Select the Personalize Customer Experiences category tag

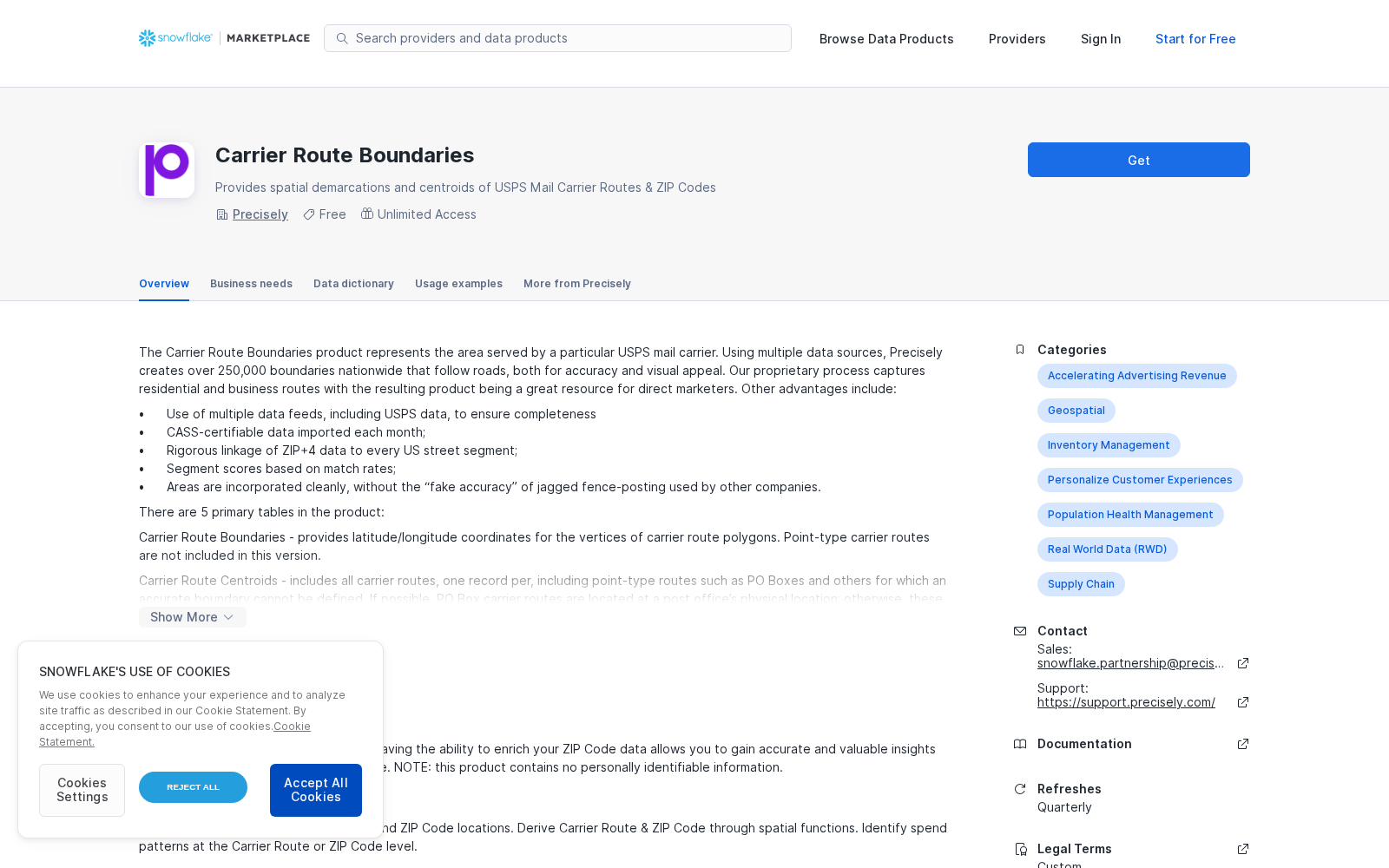coord(1140,480)
